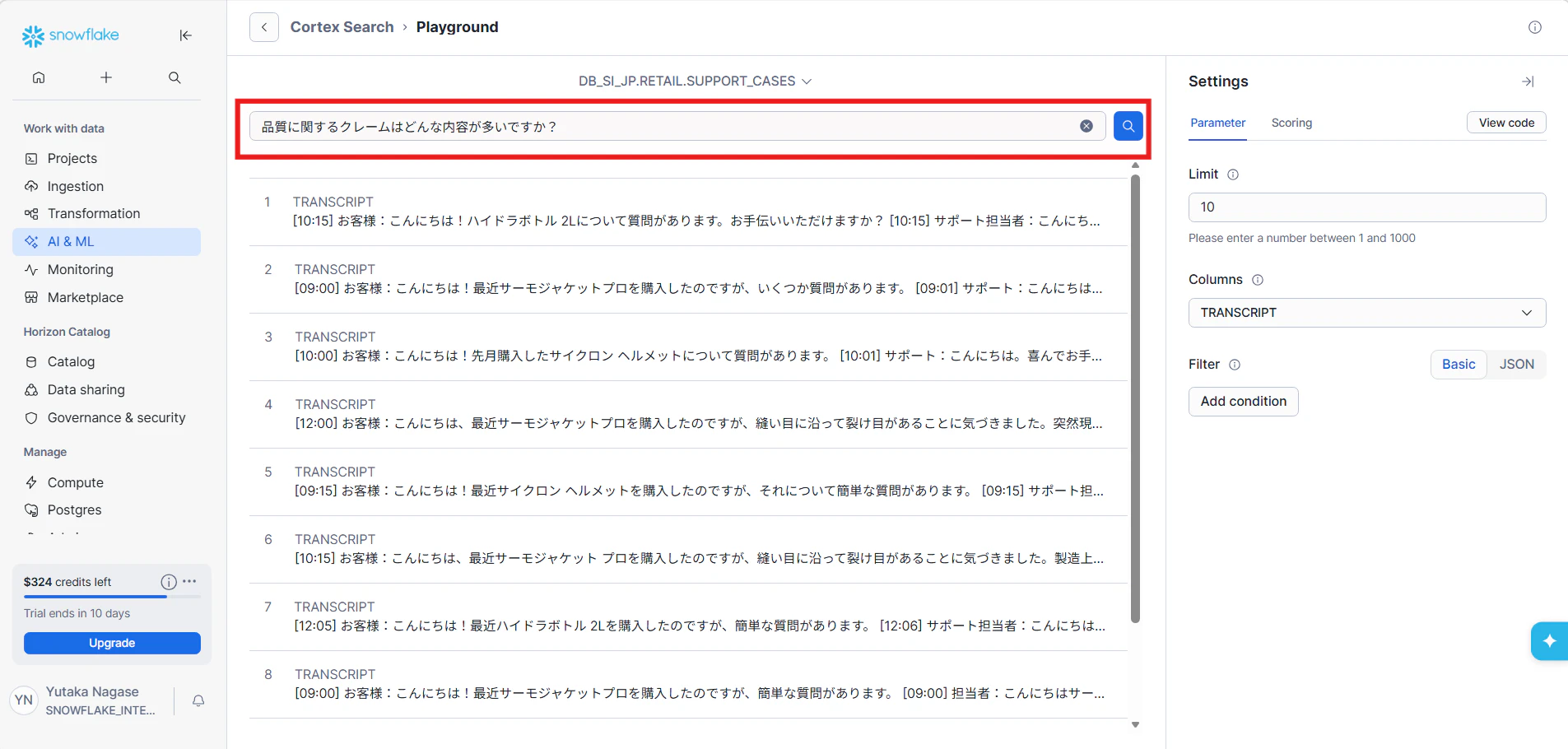Image resolution: width=1568 pixels, height=749 pixels.
Task: Click the results list scrollbar
Action: tap(1135, 398)
